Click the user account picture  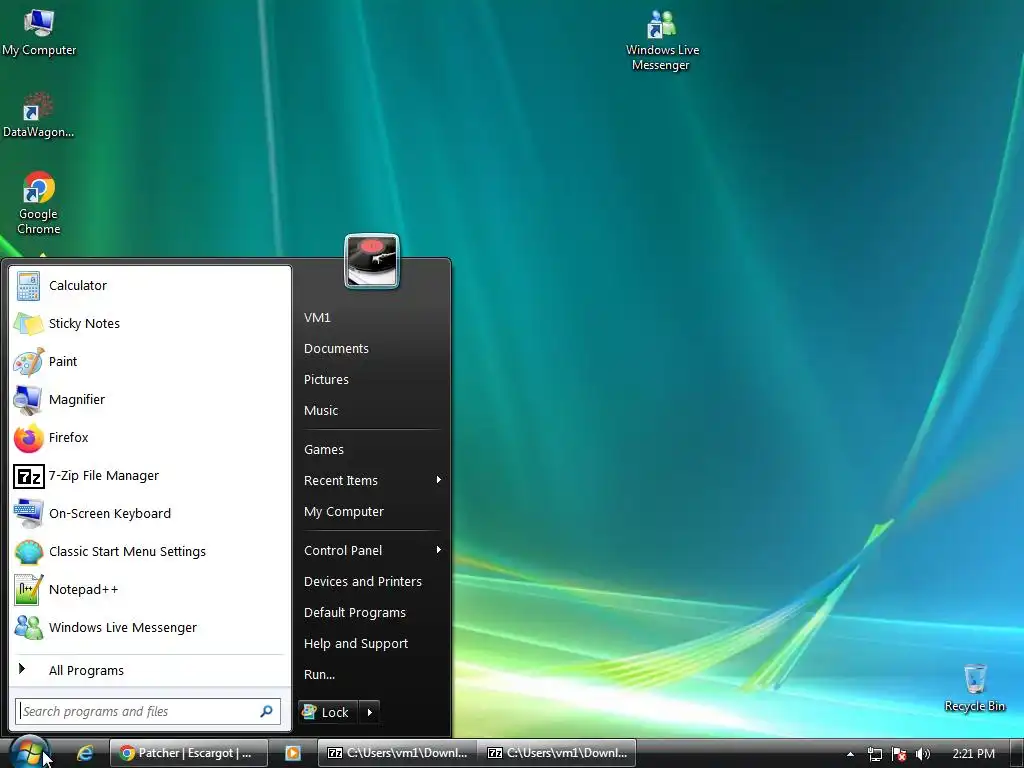[x=372, y=261]
